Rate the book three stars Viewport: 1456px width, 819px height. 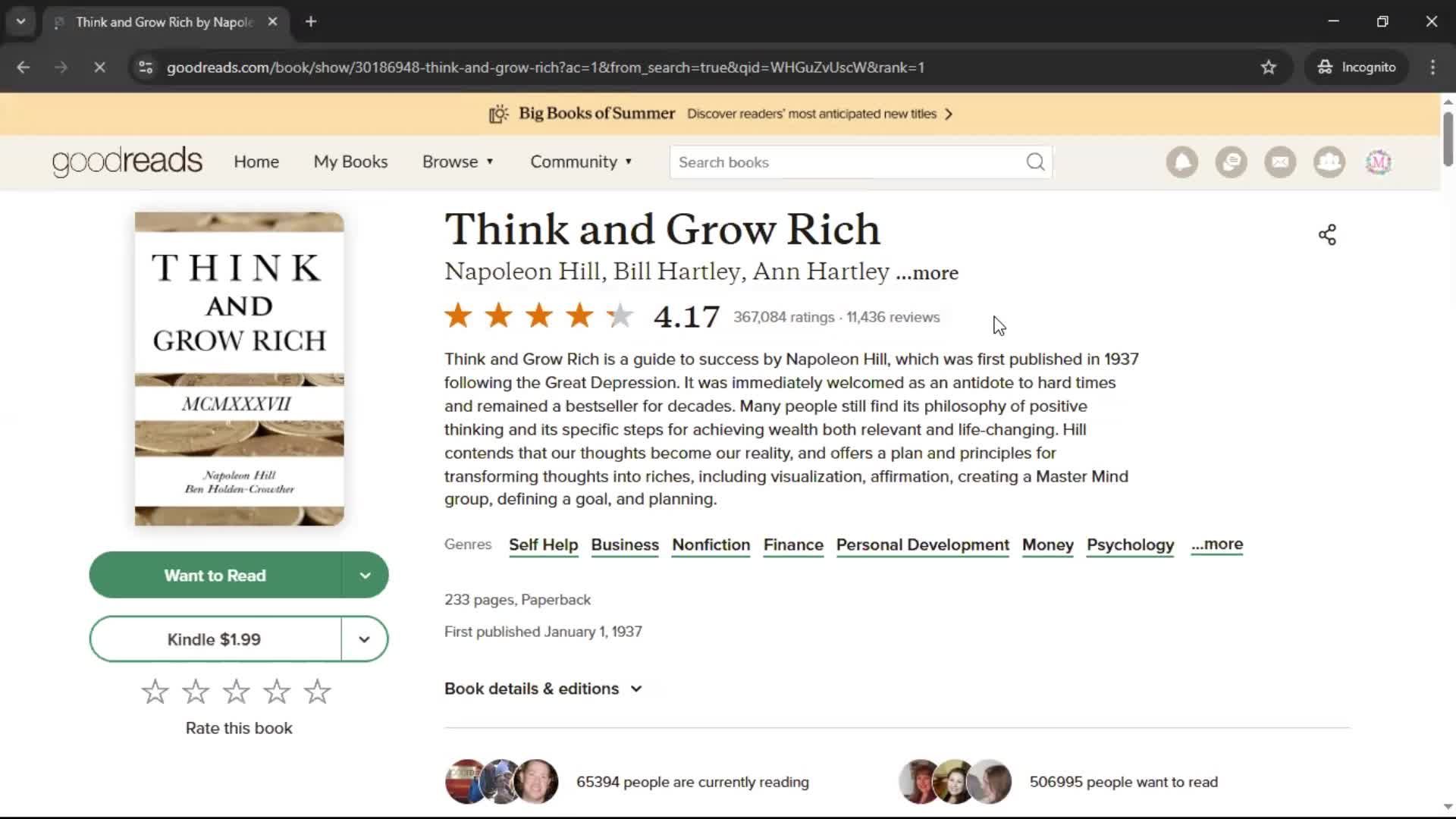point(236,692)
